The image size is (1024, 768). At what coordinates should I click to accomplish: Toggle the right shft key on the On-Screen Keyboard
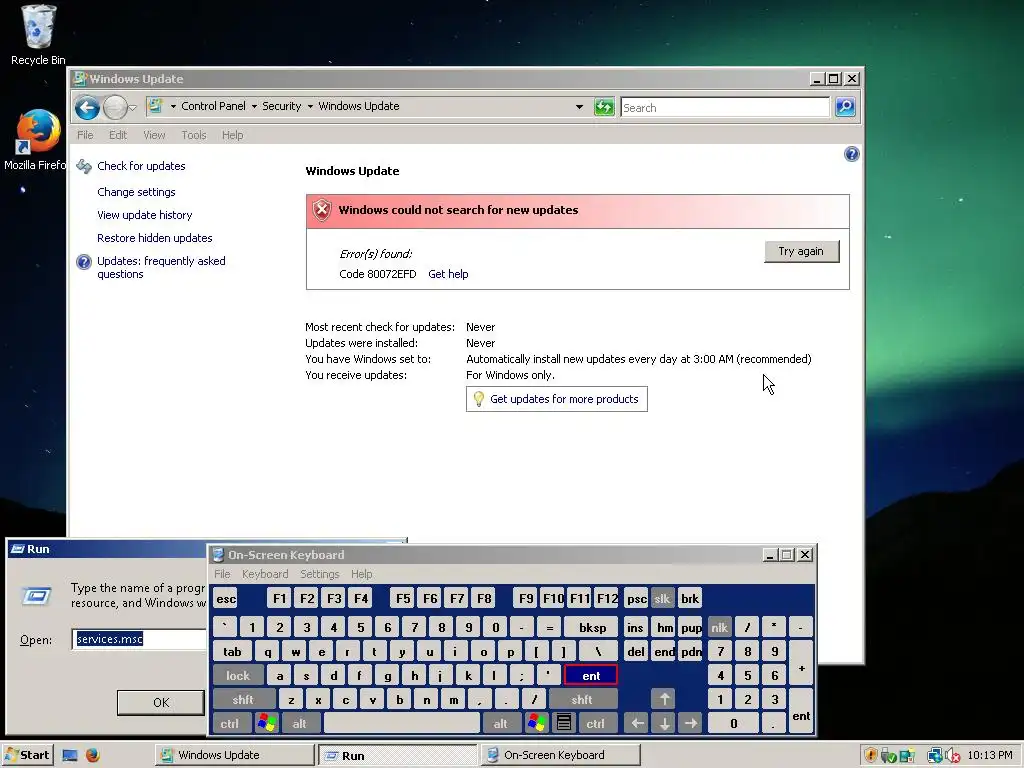click(x=582, y=699)
